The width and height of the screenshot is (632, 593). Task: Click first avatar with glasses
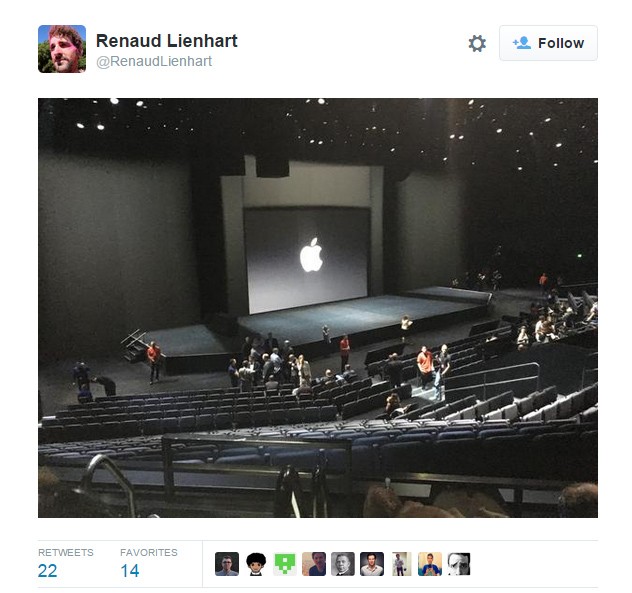point(227,564)
